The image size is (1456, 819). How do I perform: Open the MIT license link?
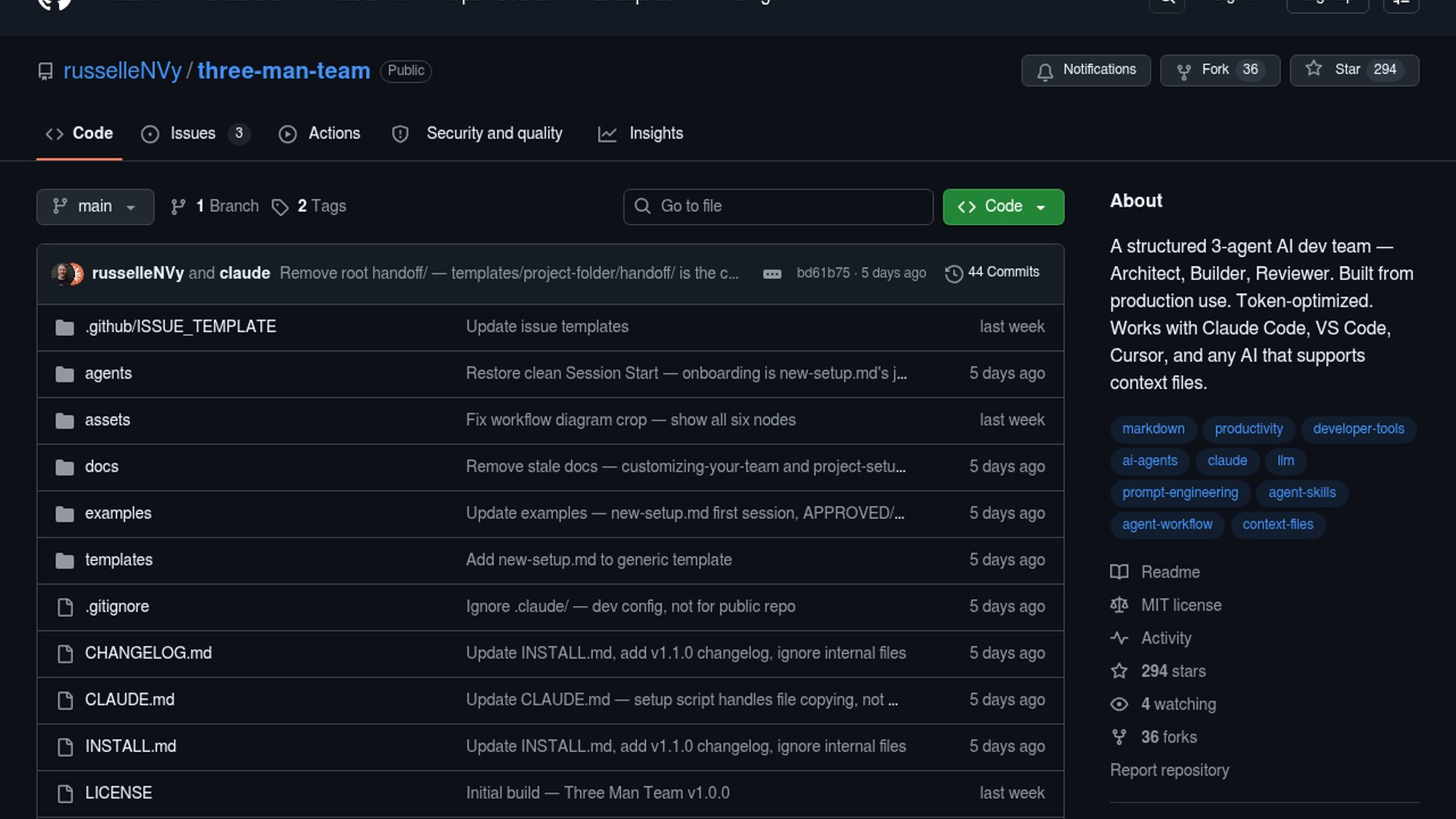tap(1181, 605)
